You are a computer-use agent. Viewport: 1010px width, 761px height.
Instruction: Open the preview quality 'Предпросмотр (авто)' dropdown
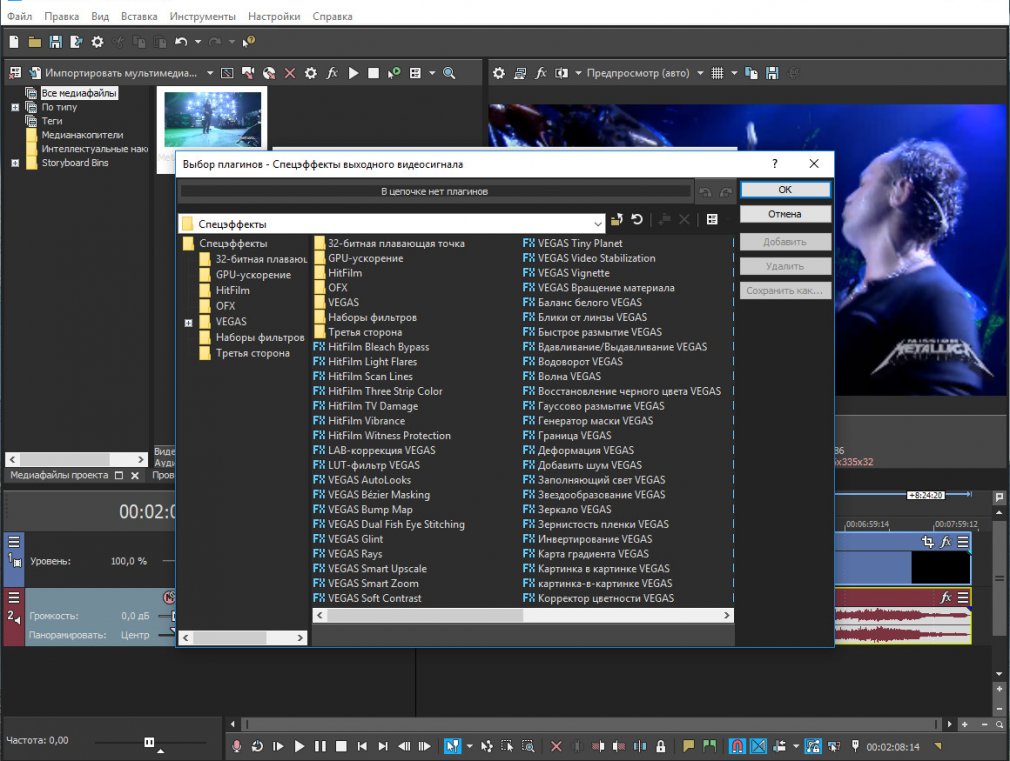700,73
